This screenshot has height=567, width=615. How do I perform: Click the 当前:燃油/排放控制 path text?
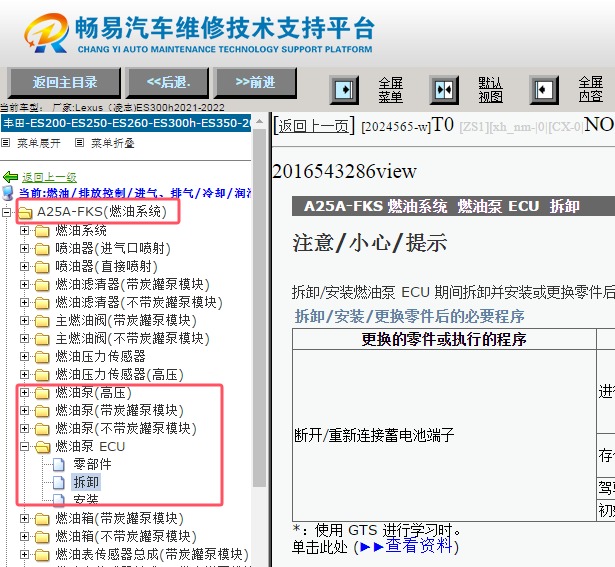point(135,193)
